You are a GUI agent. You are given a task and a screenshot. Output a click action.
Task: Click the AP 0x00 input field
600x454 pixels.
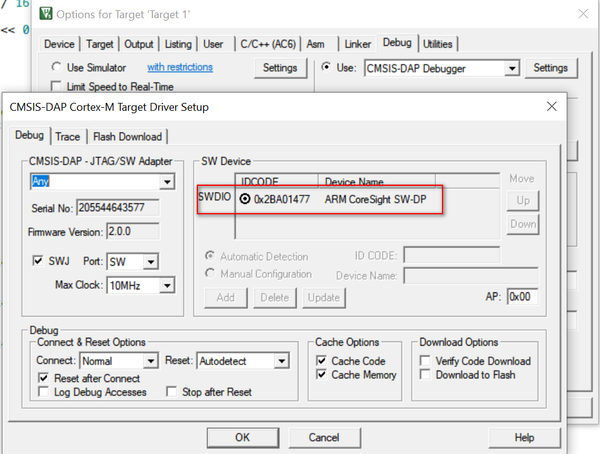tap(522, 297)
